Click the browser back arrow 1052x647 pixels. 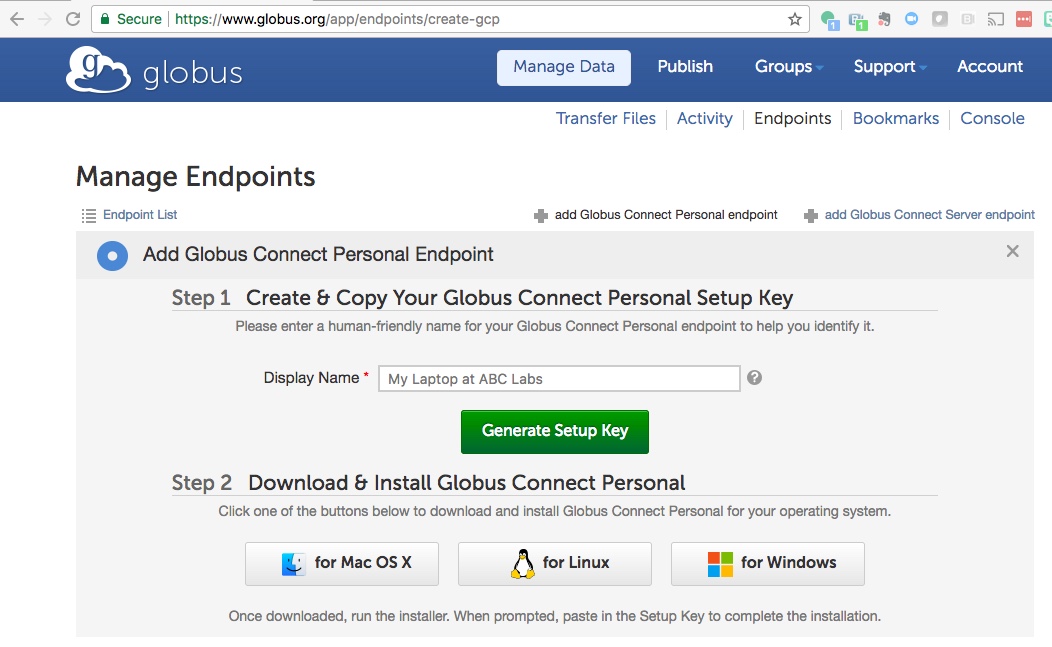click(x=17, y=19)
